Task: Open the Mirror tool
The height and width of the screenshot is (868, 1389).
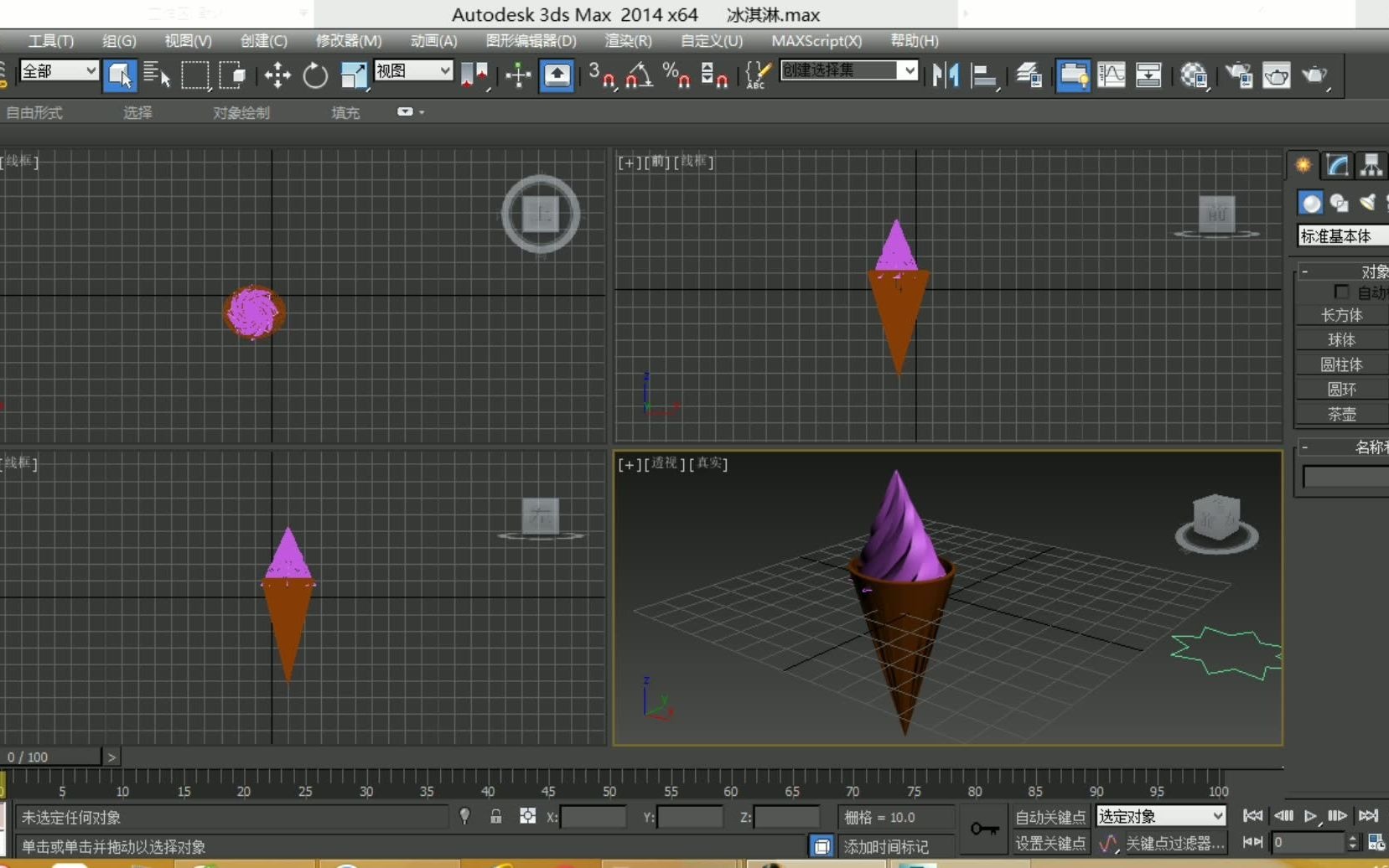Action: [946, 75]
